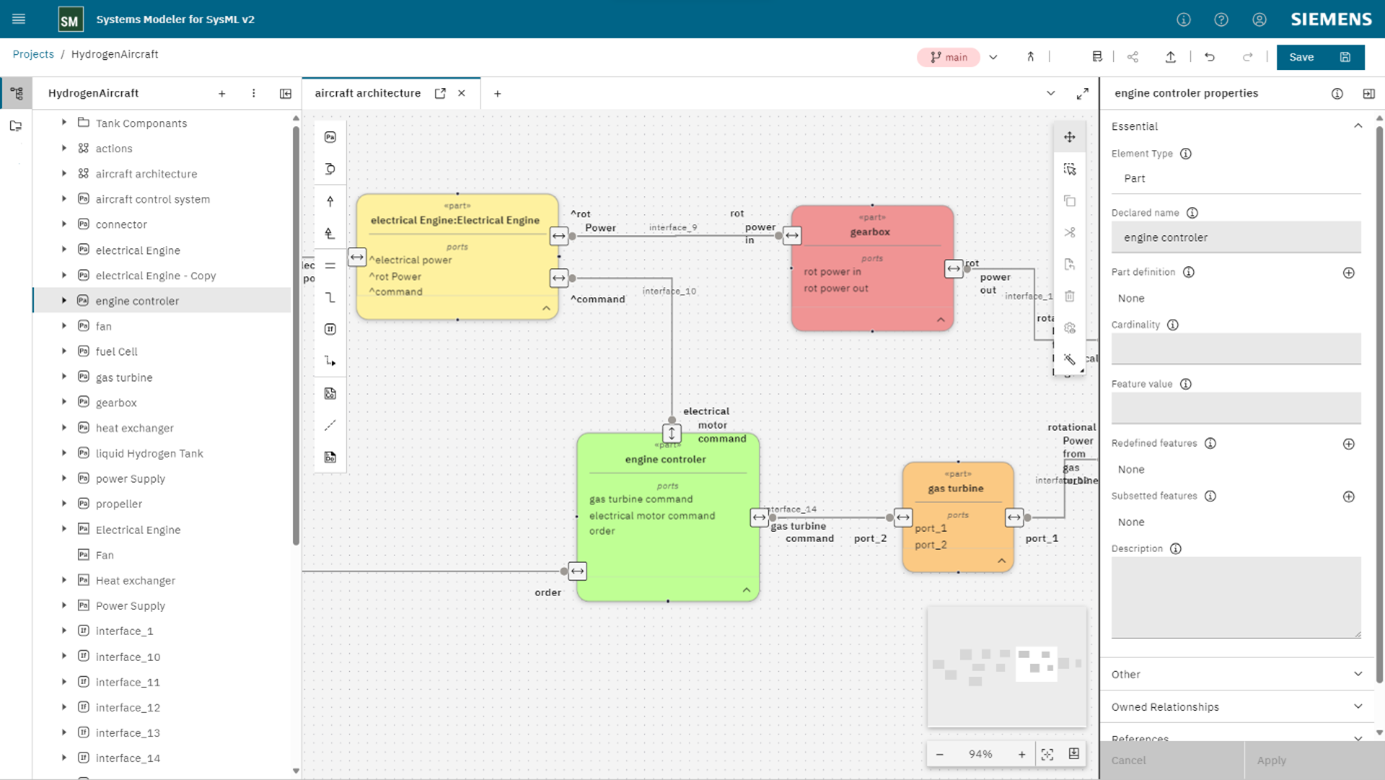This screenshot has width=1385, height=780.
Task: Open the element settings gear icon
Action: (1069, 328)
